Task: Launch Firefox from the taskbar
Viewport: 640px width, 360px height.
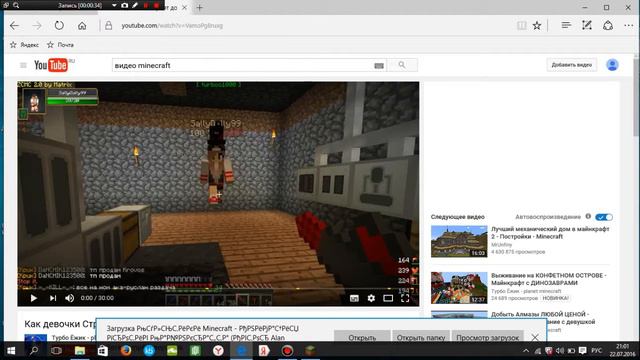Action: point(126,351)
